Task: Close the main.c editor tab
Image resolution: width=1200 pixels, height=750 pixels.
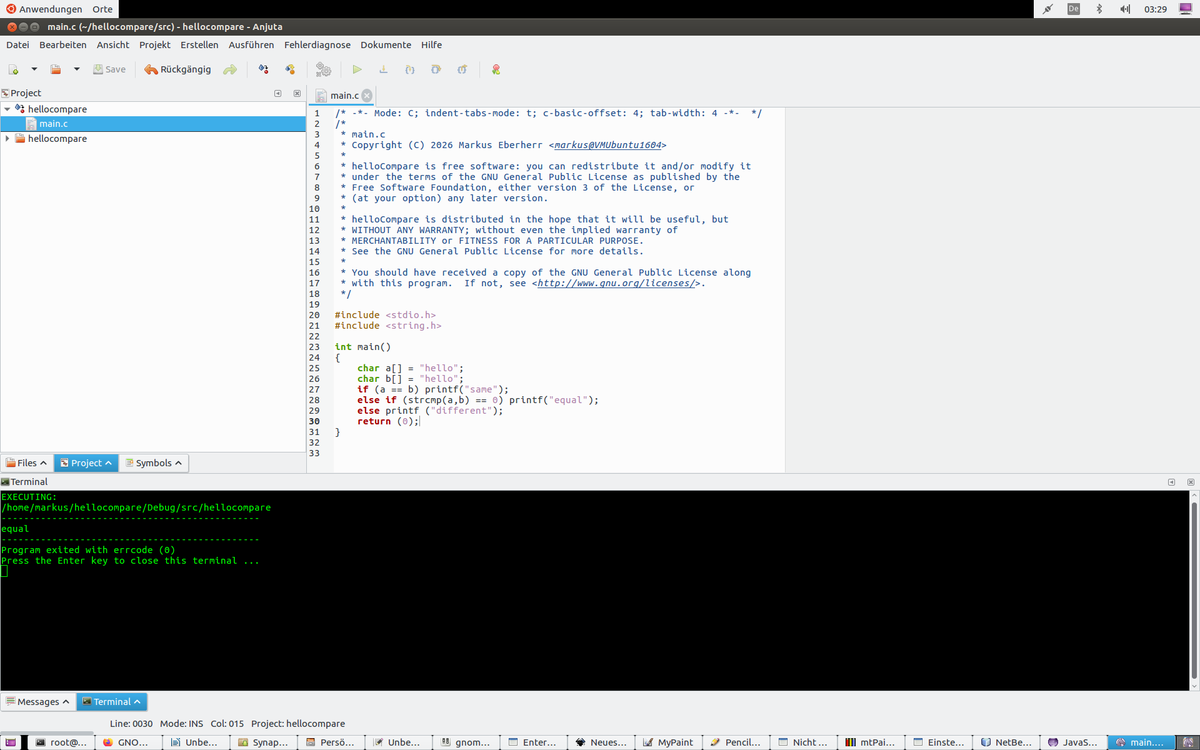Action: click(x=367, y=95)
